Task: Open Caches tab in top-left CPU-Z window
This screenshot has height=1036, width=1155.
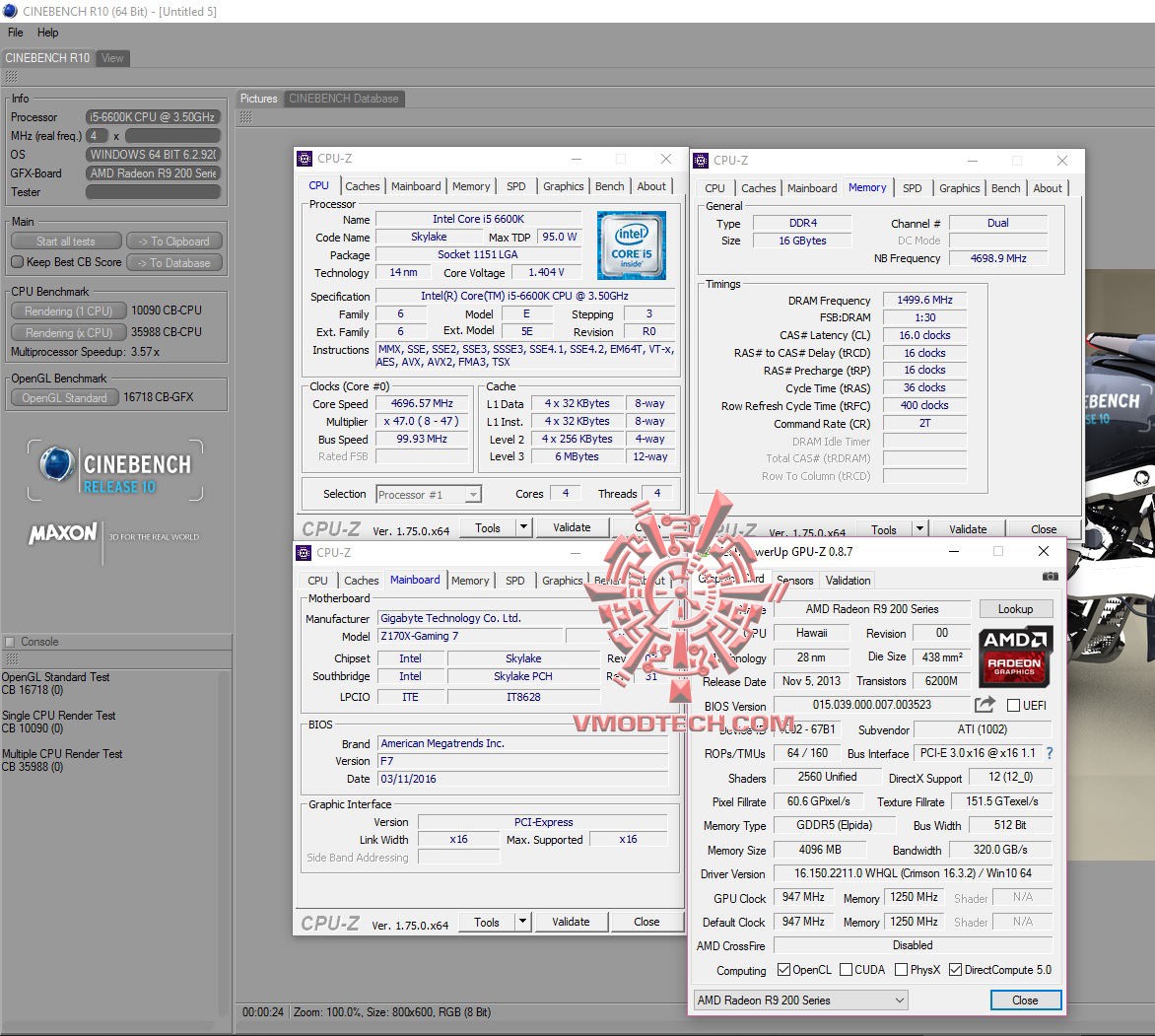Action: click(x=363, y=186)
